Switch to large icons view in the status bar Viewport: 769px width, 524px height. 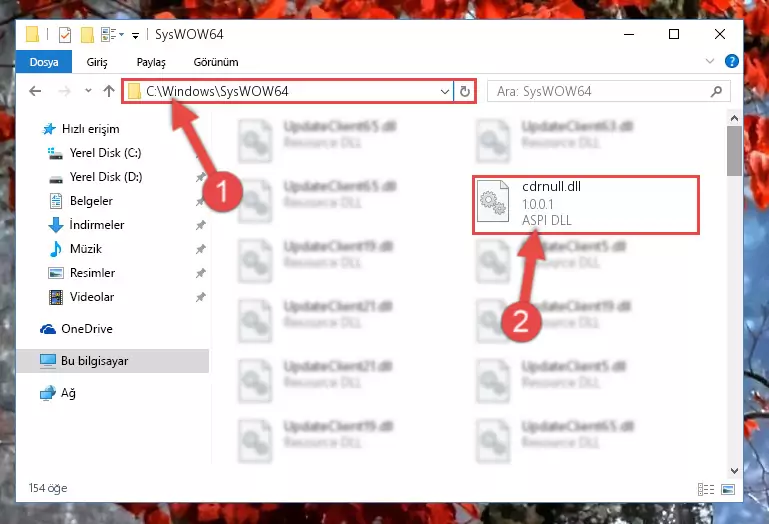(x=728, y=489)
